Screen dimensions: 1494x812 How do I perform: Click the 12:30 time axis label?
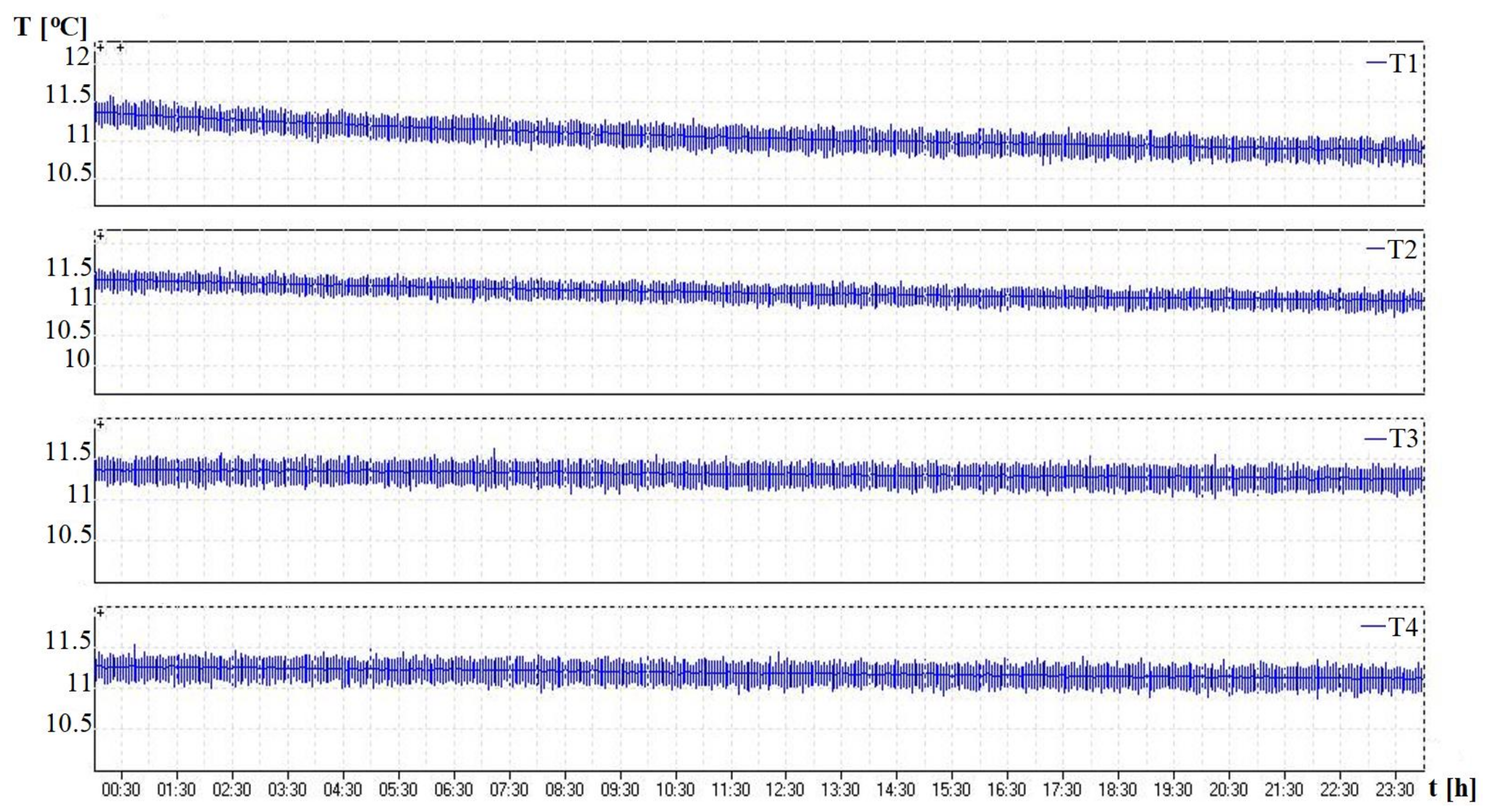click(x=785, y=789)
